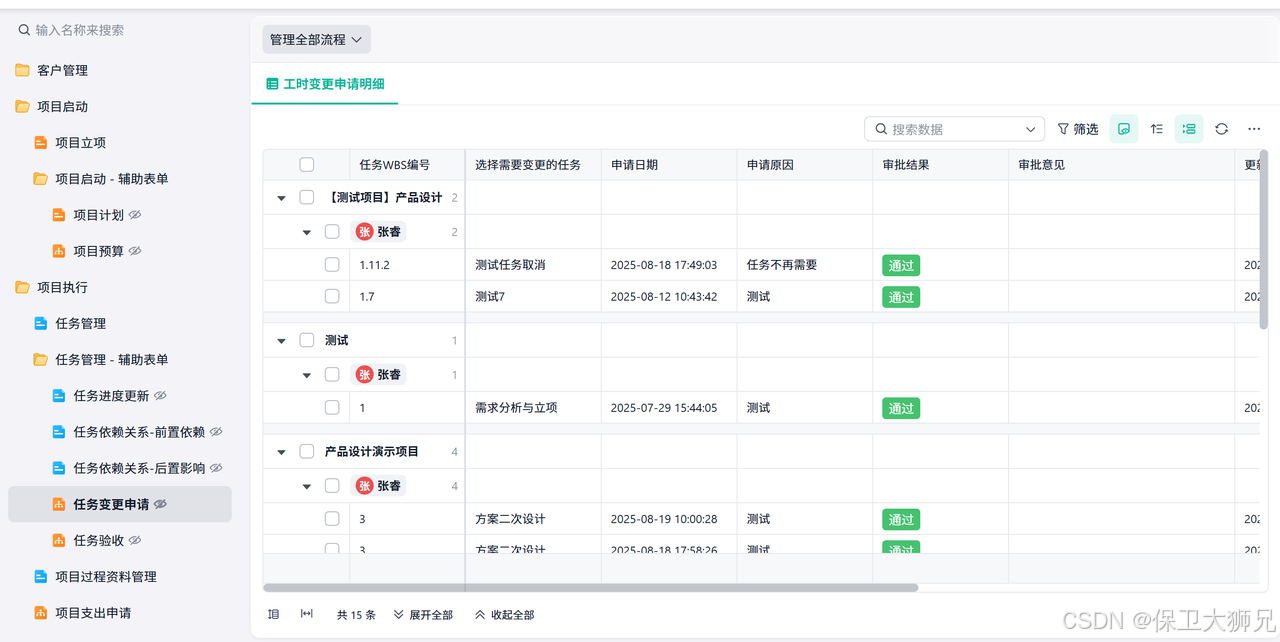Click the 张睿 avatar under 产品设计演示项目
The height and width of the screenshot is (642, 1280).
click(365, 485)
